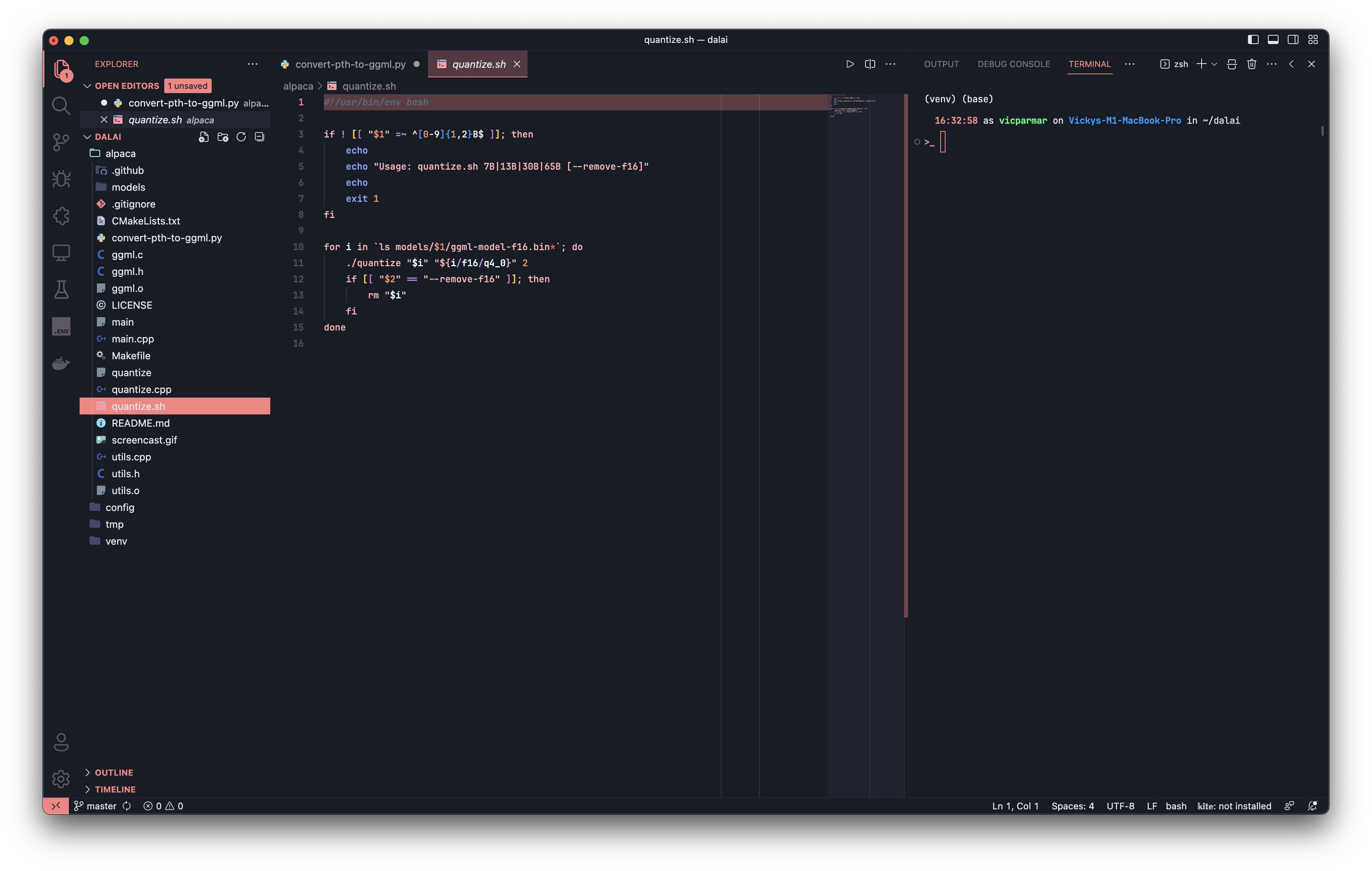The width and height of the screenshot is (1372, 871).
Task: Click the split editor right icon
Action: click(870, 64)
